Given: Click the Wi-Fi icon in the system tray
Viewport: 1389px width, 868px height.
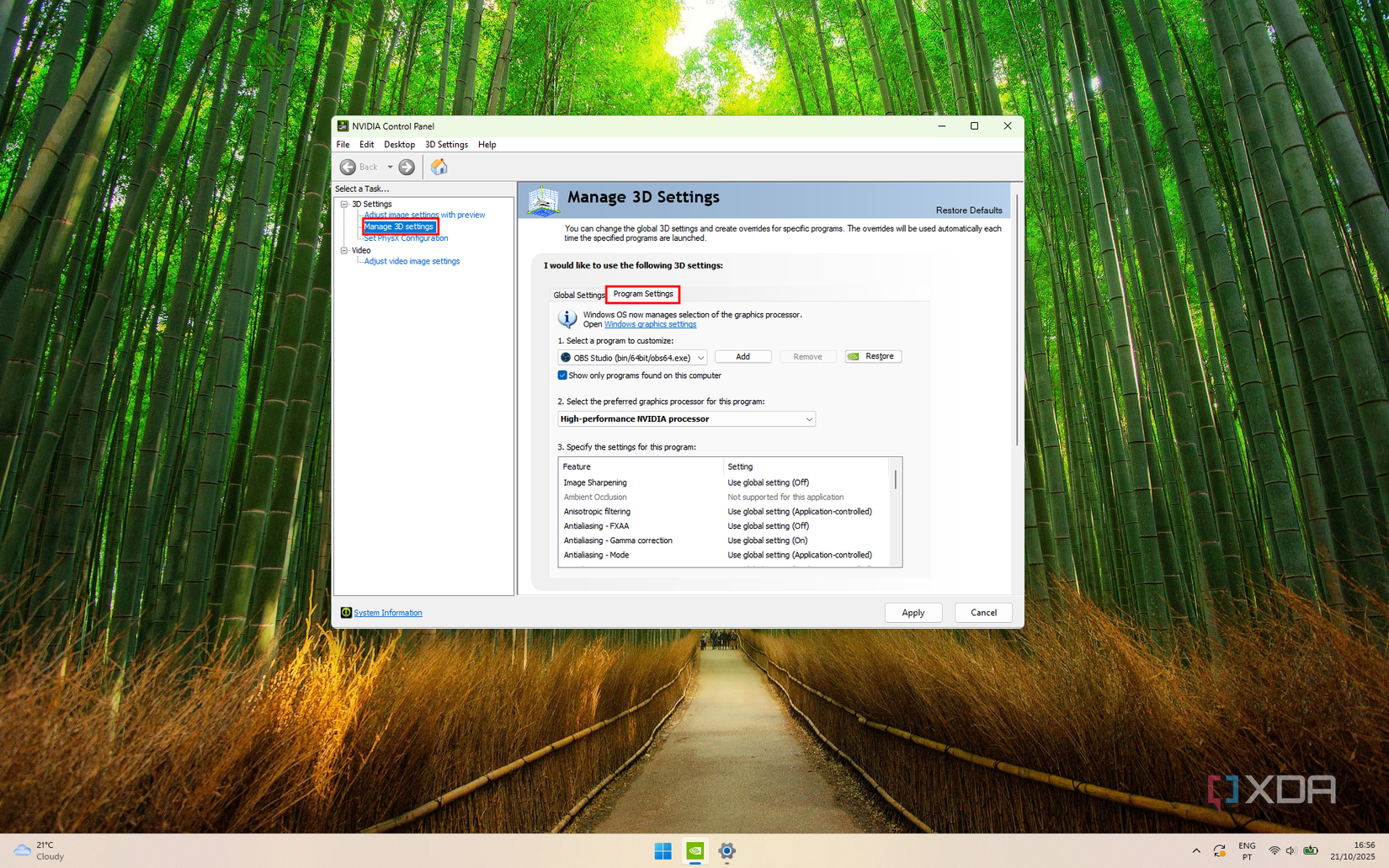Looking at the screenshot, I should [x=1274, y=850].
